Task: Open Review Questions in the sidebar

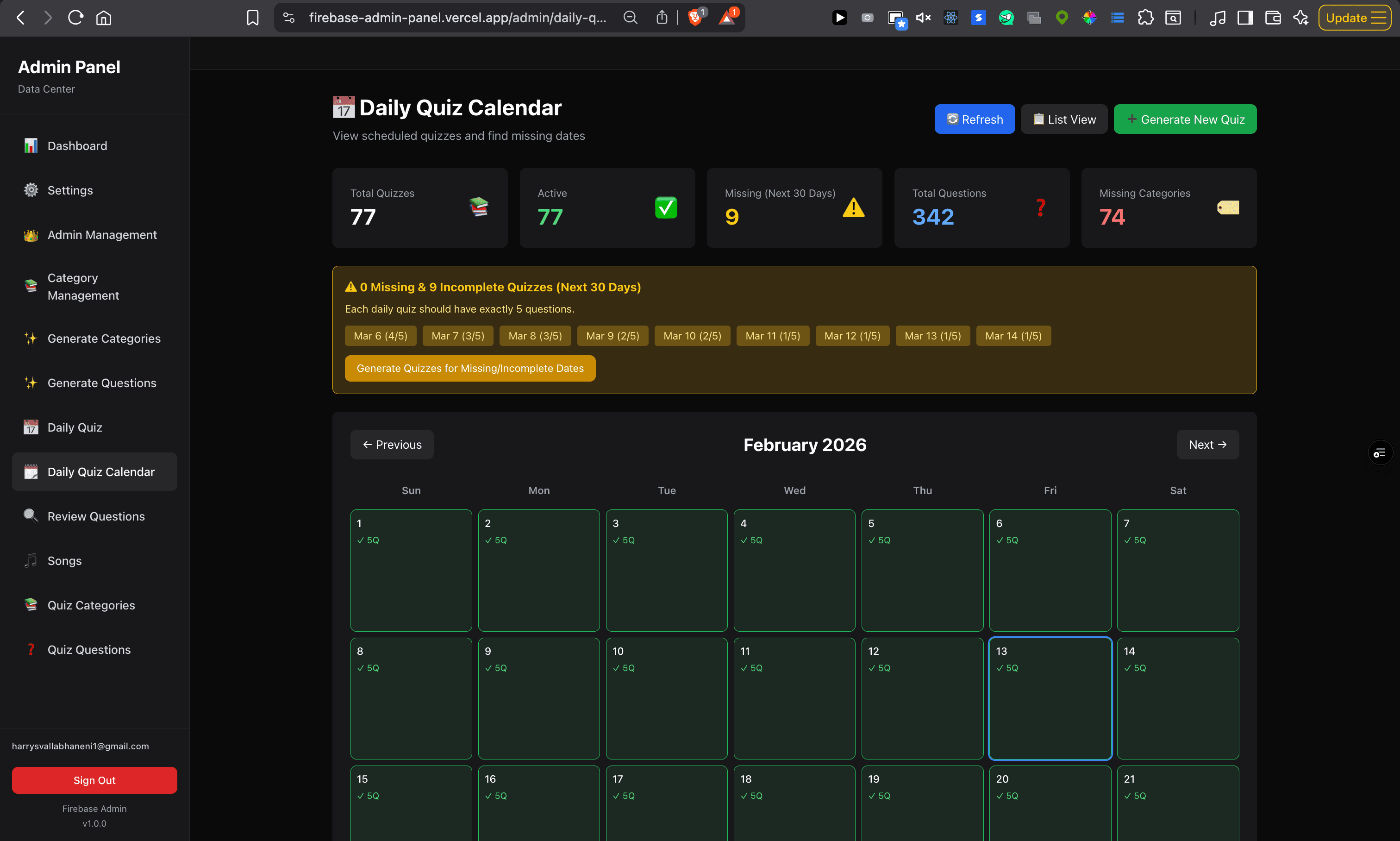Action: pos(96,516)
